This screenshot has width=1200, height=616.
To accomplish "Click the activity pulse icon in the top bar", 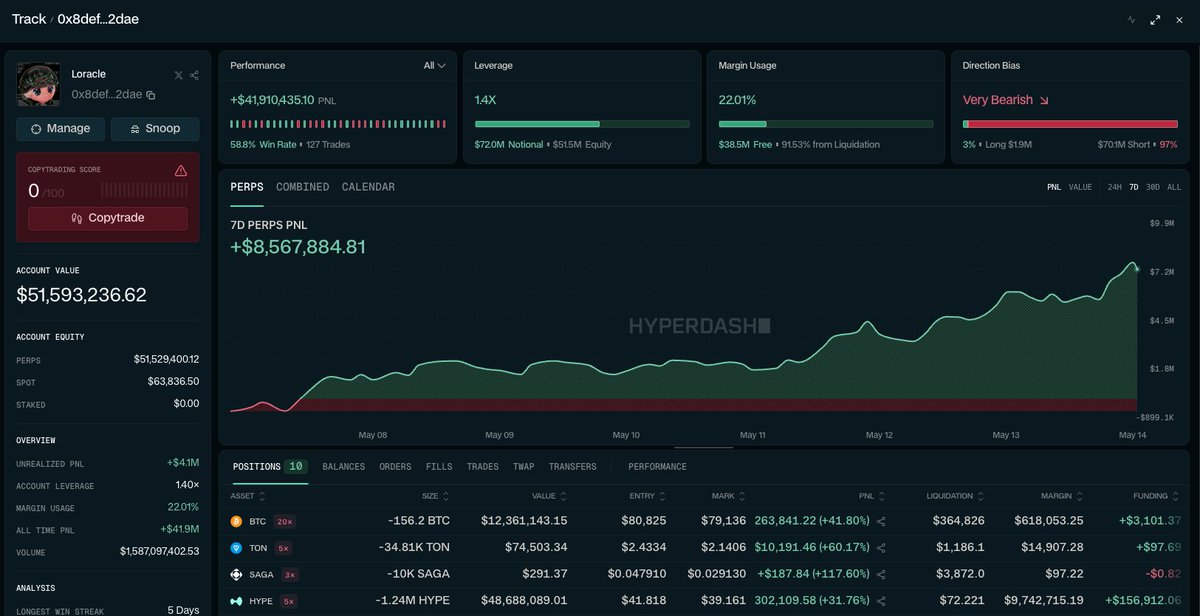I will coord(1131,19).
